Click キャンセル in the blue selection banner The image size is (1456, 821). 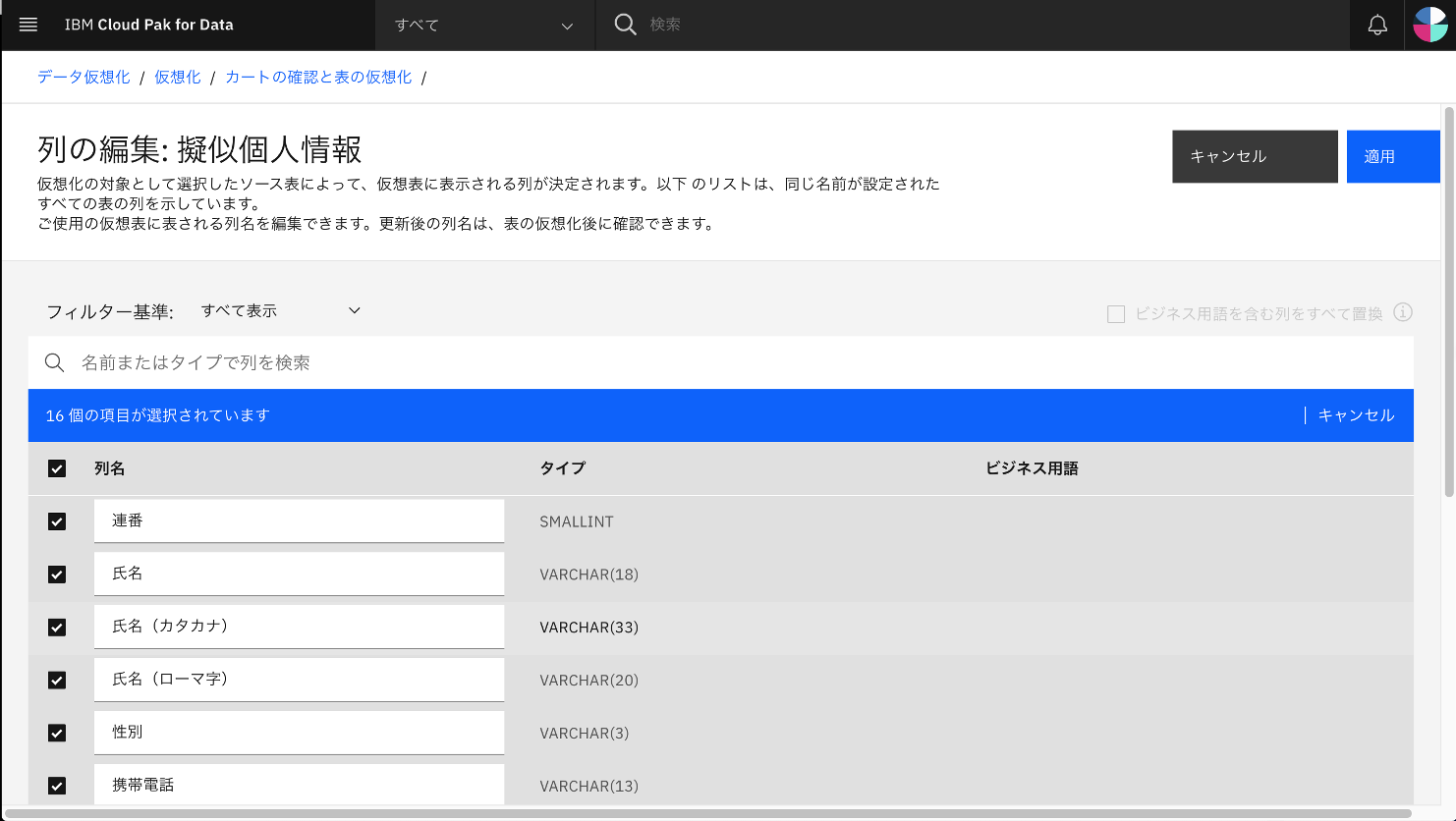(x=1356, y=414)
